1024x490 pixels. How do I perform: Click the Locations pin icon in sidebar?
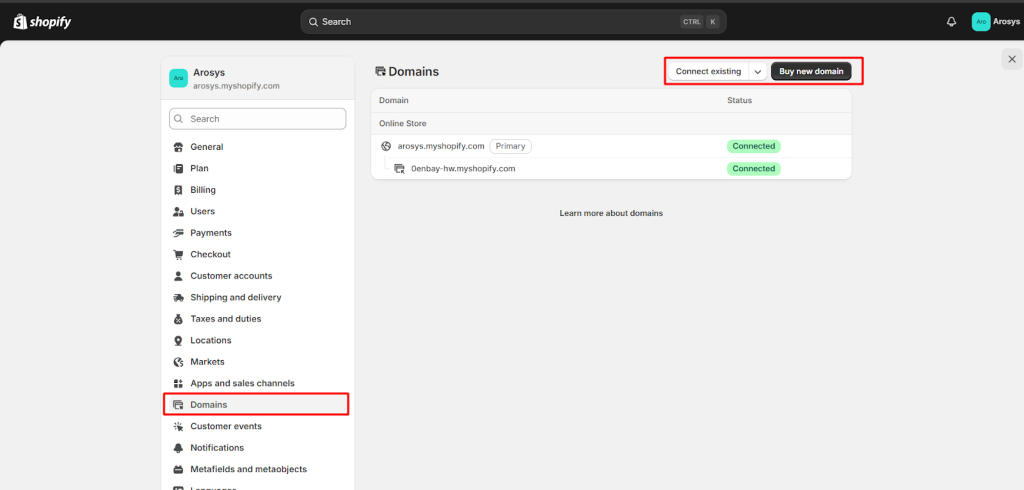point(179,341)
